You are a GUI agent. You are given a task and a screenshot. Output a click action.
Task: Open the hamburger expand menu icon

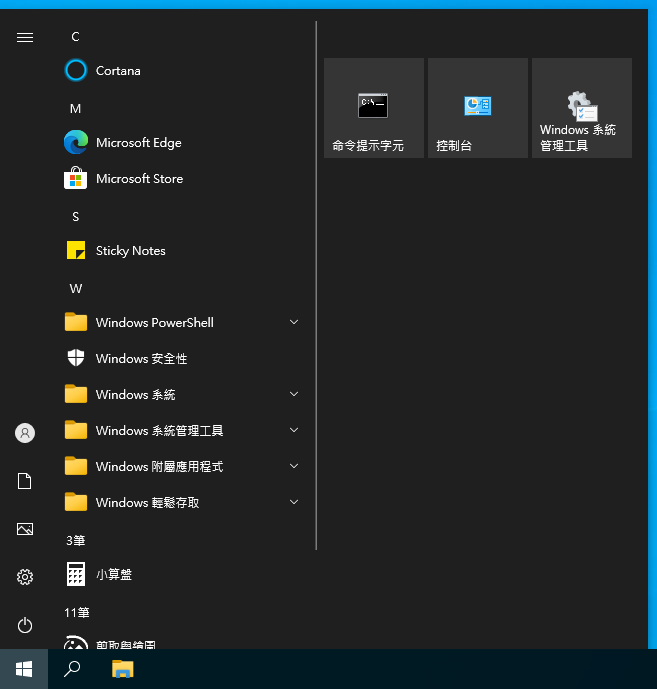(25, 38)
